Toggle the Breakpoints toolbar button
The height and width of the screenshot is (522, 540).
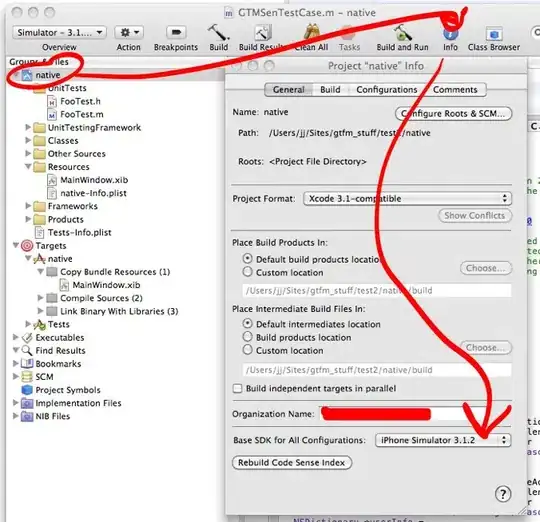[x=176, y=33]
